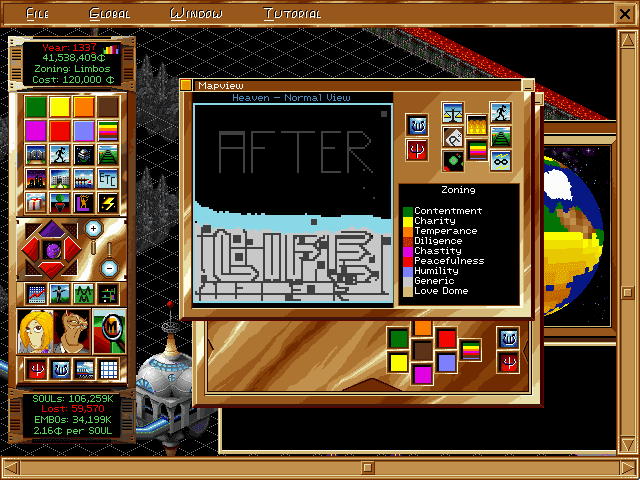Select the floating building icon in left panel
The height and width of the screenshot is (480, 640).
[84, 155]
